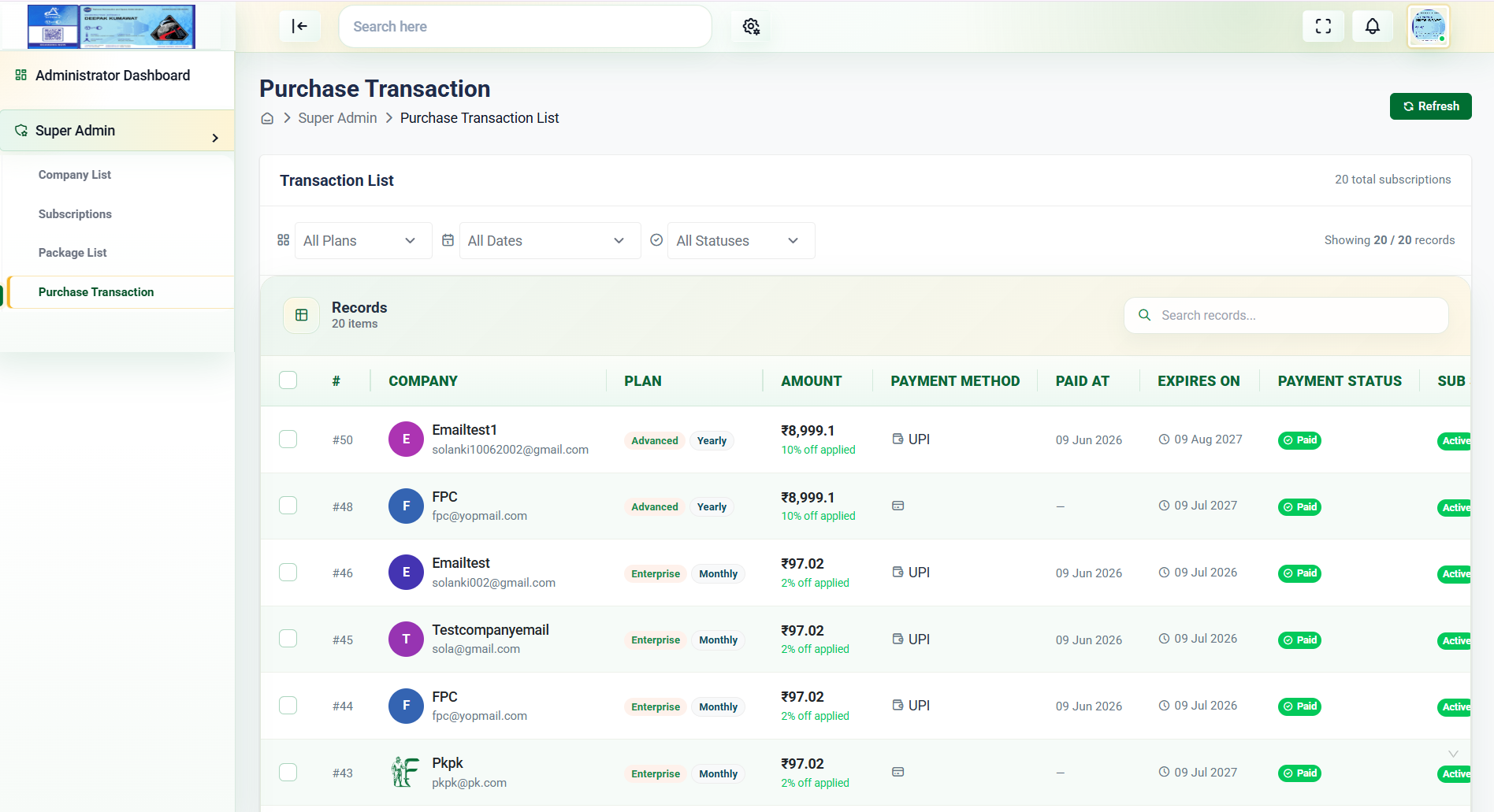Focus the top Search here field
This screenshot has width=1494, height=812.
pyautogui.click(x=525, y=27)
